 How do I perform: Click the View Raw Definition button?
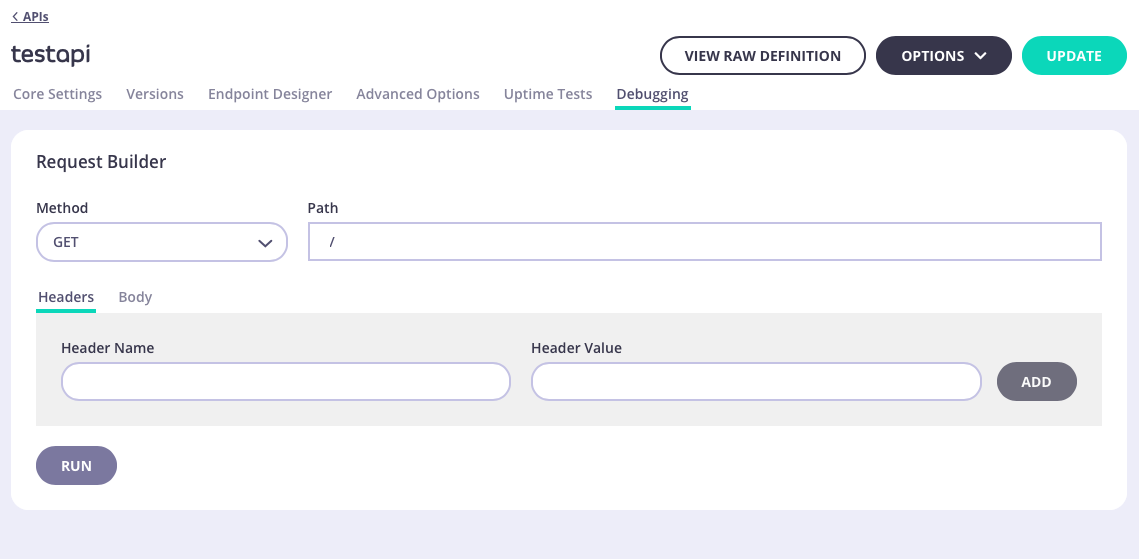click(x=762, y=56)
